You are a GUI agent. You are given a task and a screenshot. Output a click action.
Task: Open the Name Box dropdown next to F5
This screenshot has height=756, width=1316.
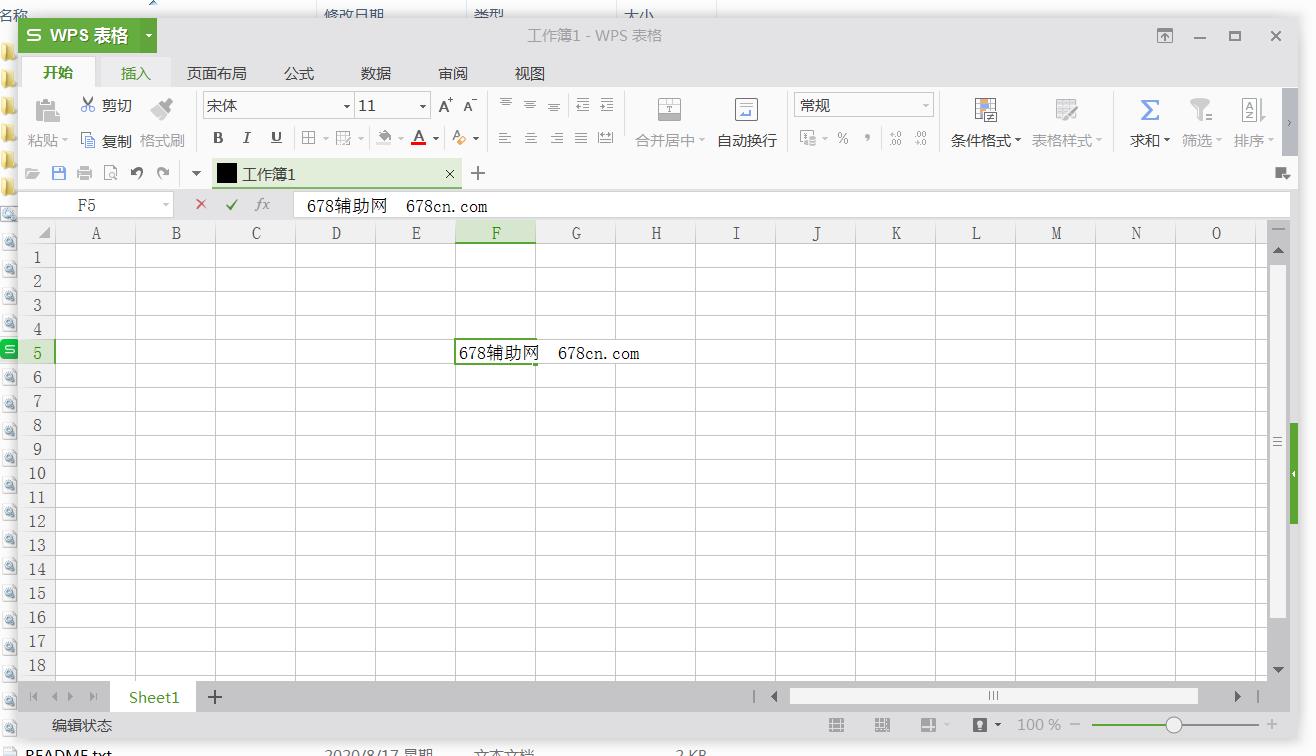tap(166, 205)
